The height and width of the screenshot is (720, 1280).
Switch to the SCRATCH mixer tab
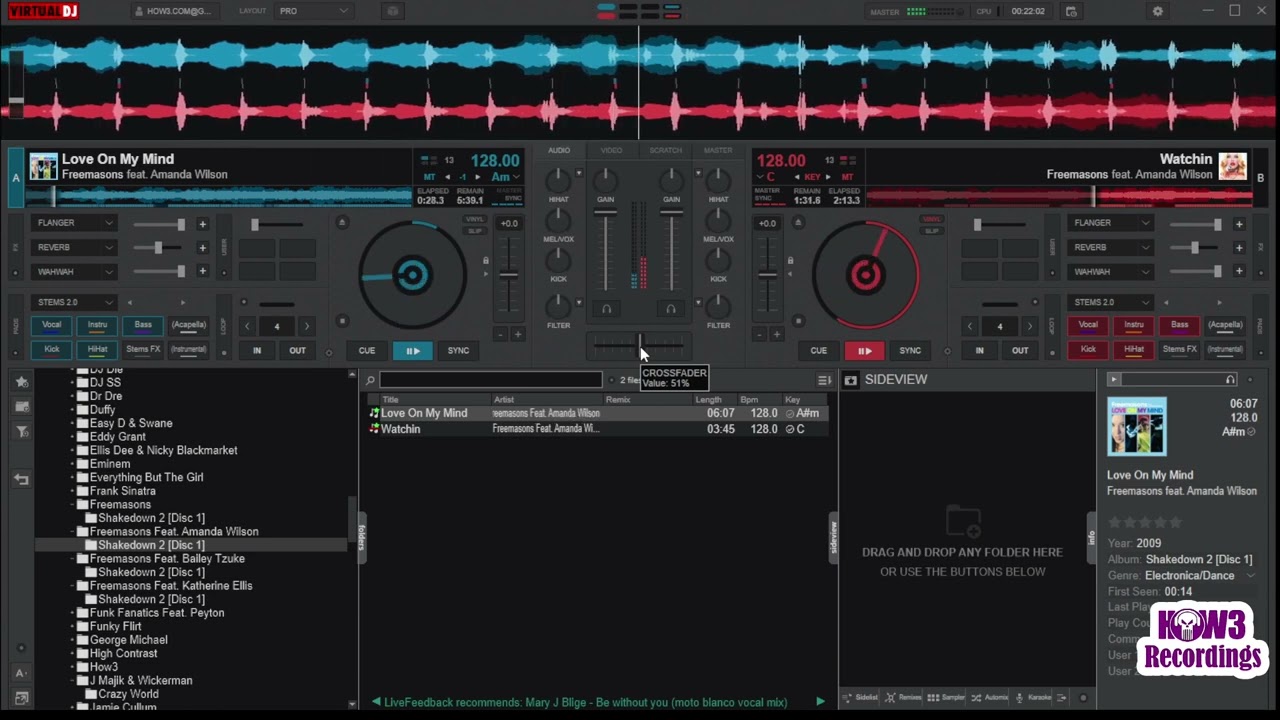click(x=665, y=151)
